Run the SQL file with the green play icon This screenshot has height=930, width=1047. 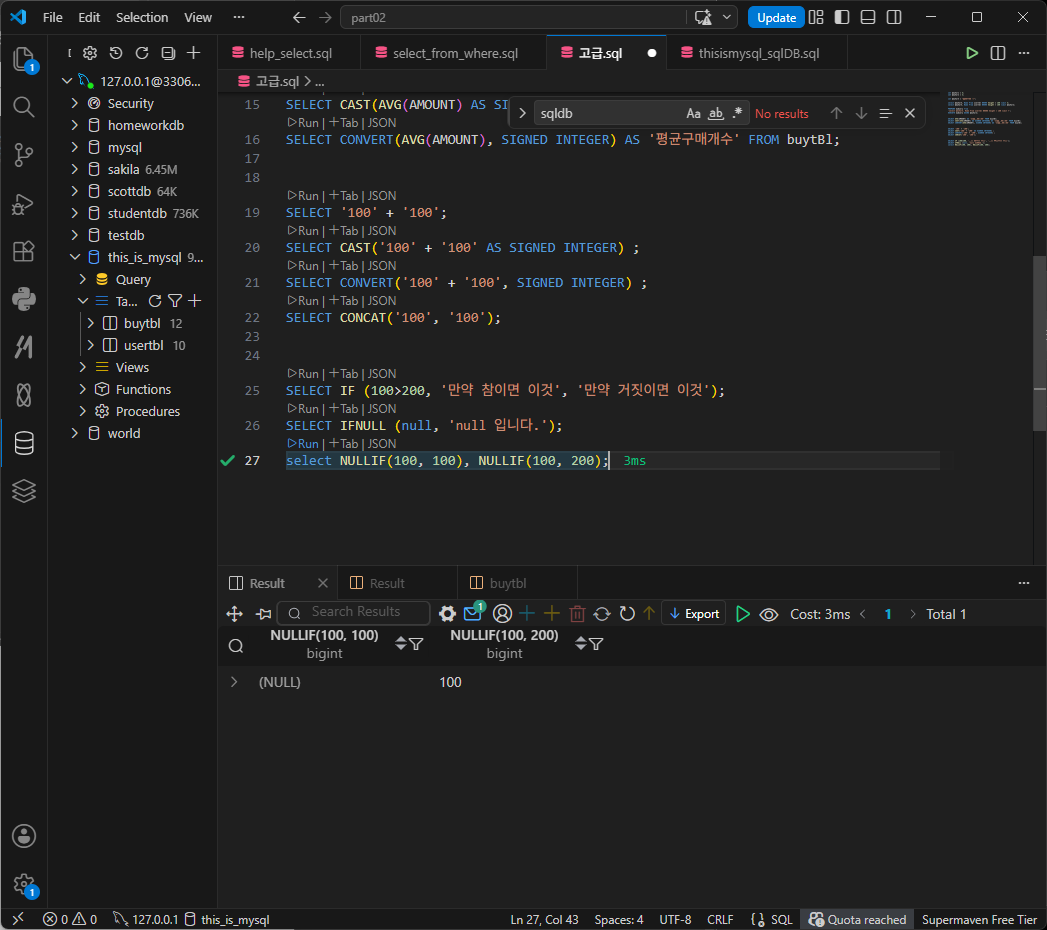tap(972, 53)
